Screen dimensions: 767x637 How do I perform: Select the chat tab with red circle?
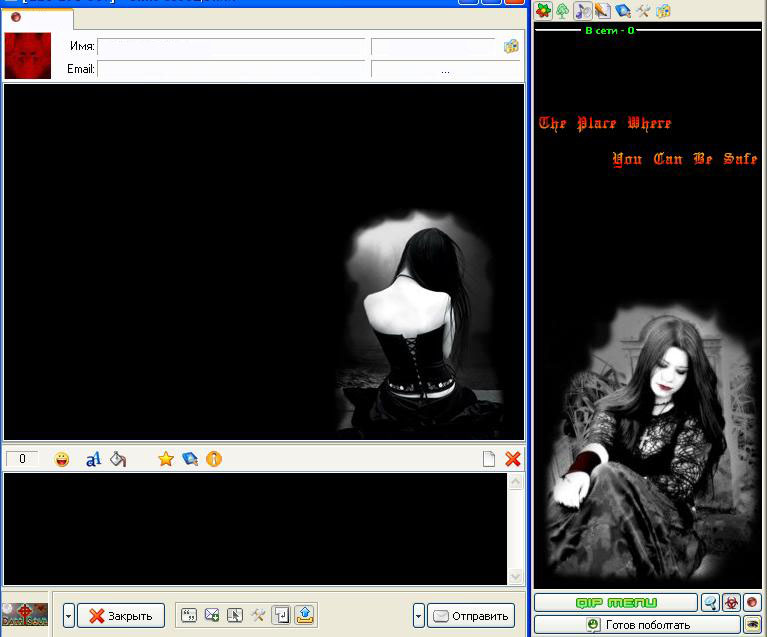click(x=37, y=18)
